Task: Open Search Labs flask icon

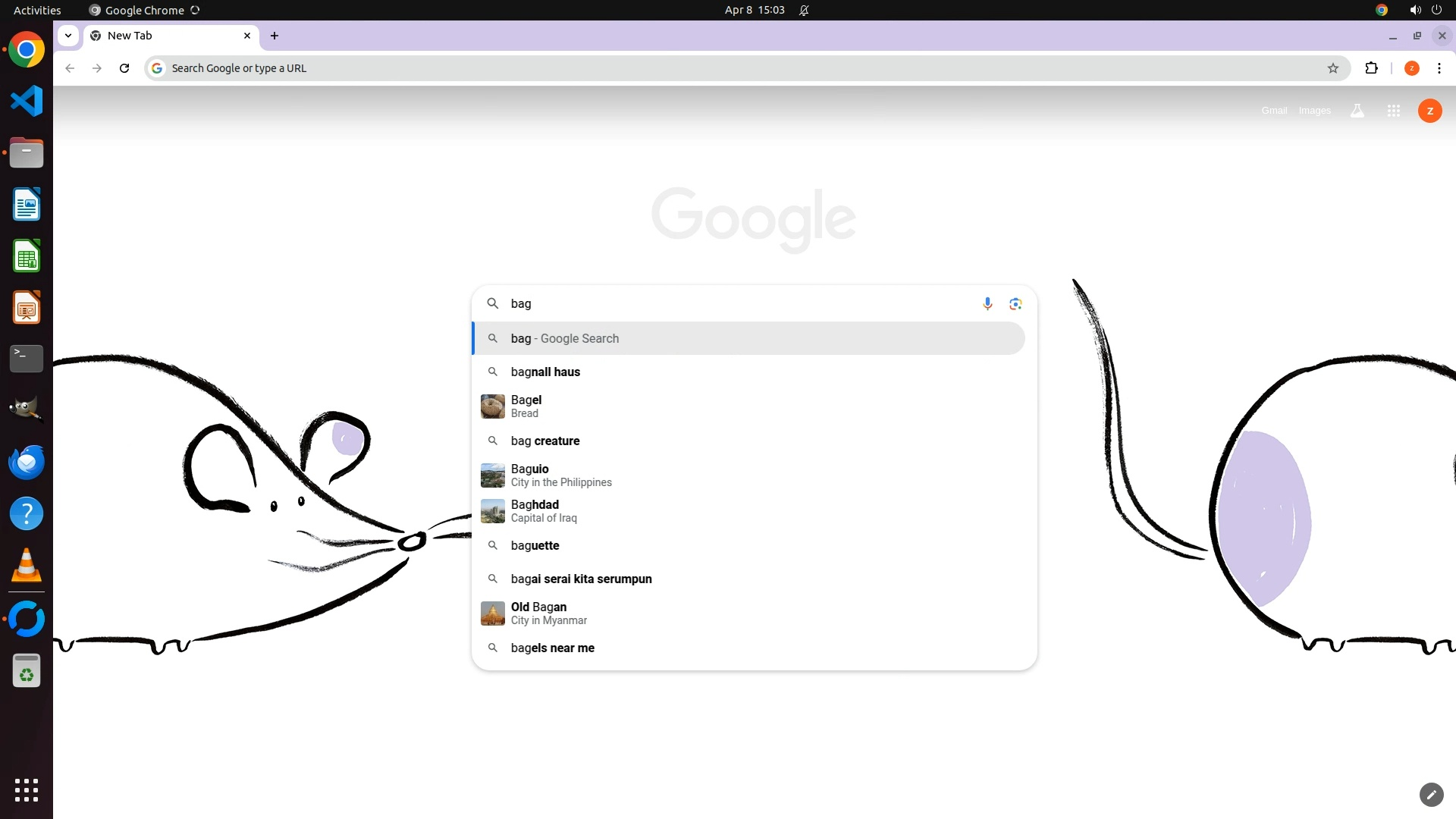Action: 1357,111
